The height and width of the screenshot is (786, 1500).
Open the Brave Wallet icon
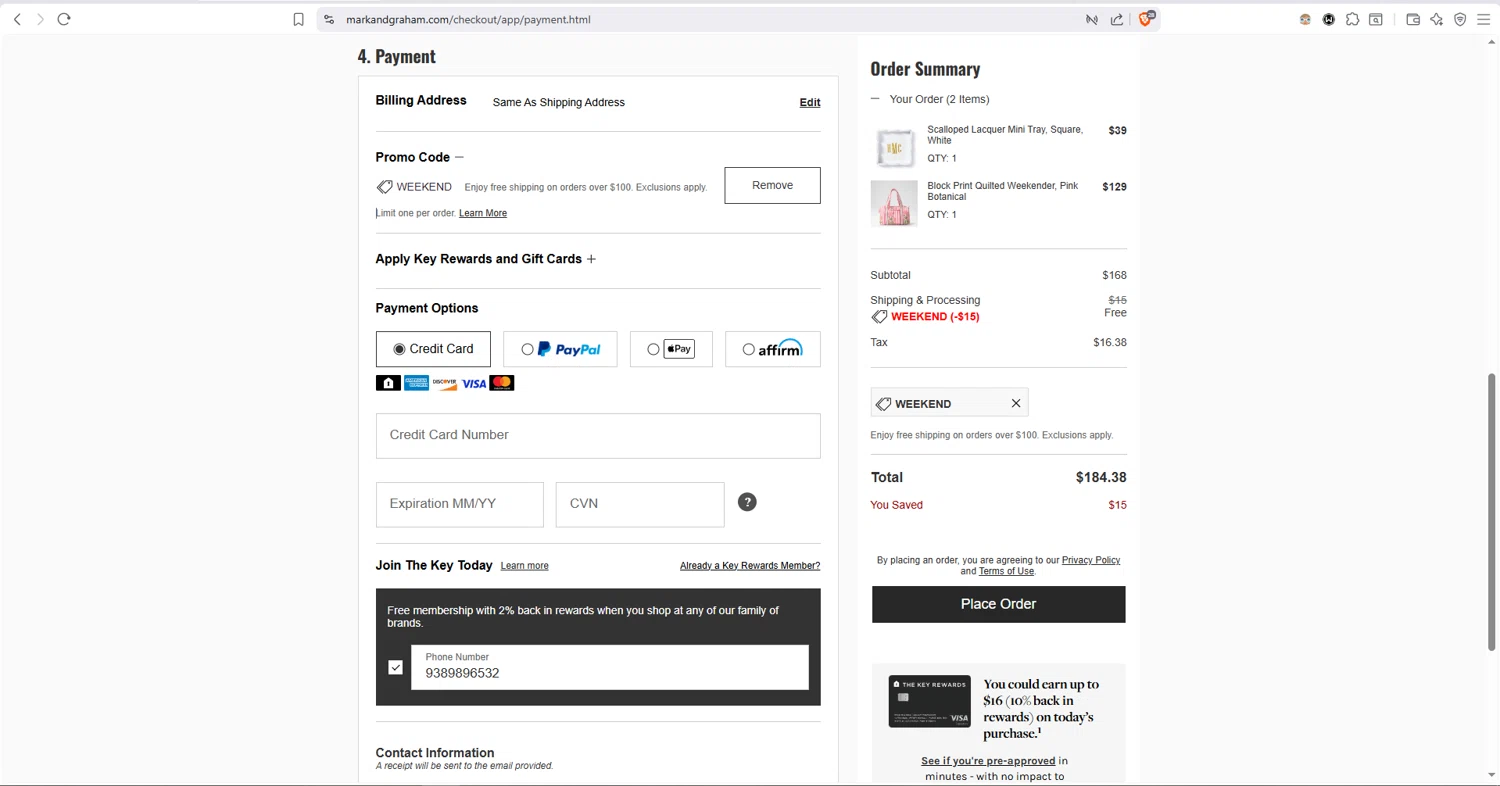1413,19
